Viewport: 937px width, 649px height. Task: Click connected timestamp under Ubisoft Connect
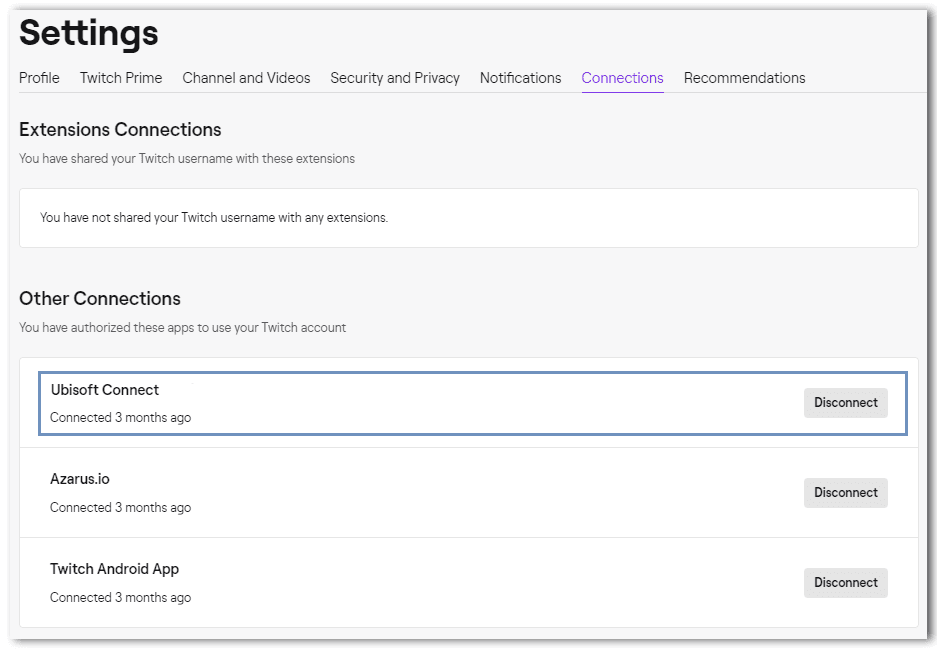pos(120,418)
